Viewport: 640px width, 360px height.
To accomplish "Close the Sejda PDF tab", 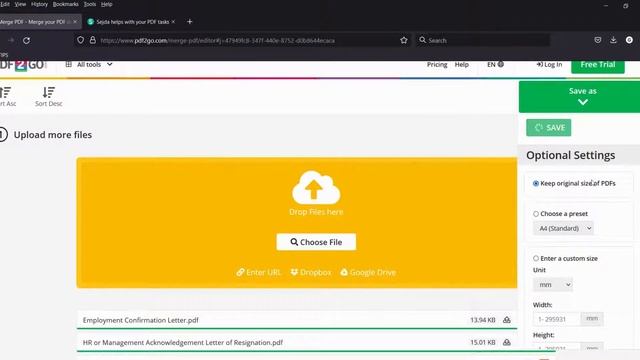I will click(x=173, y=22).
